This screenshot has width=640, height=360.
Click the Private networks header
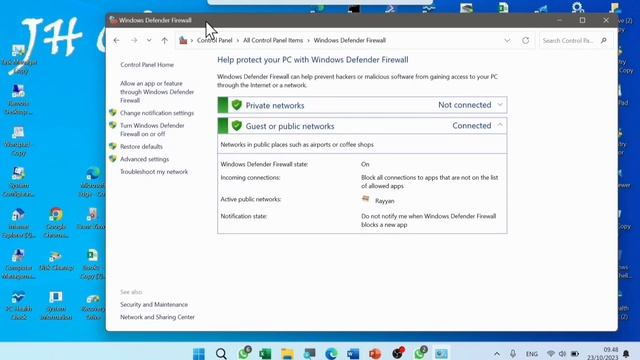coord(362,105)
